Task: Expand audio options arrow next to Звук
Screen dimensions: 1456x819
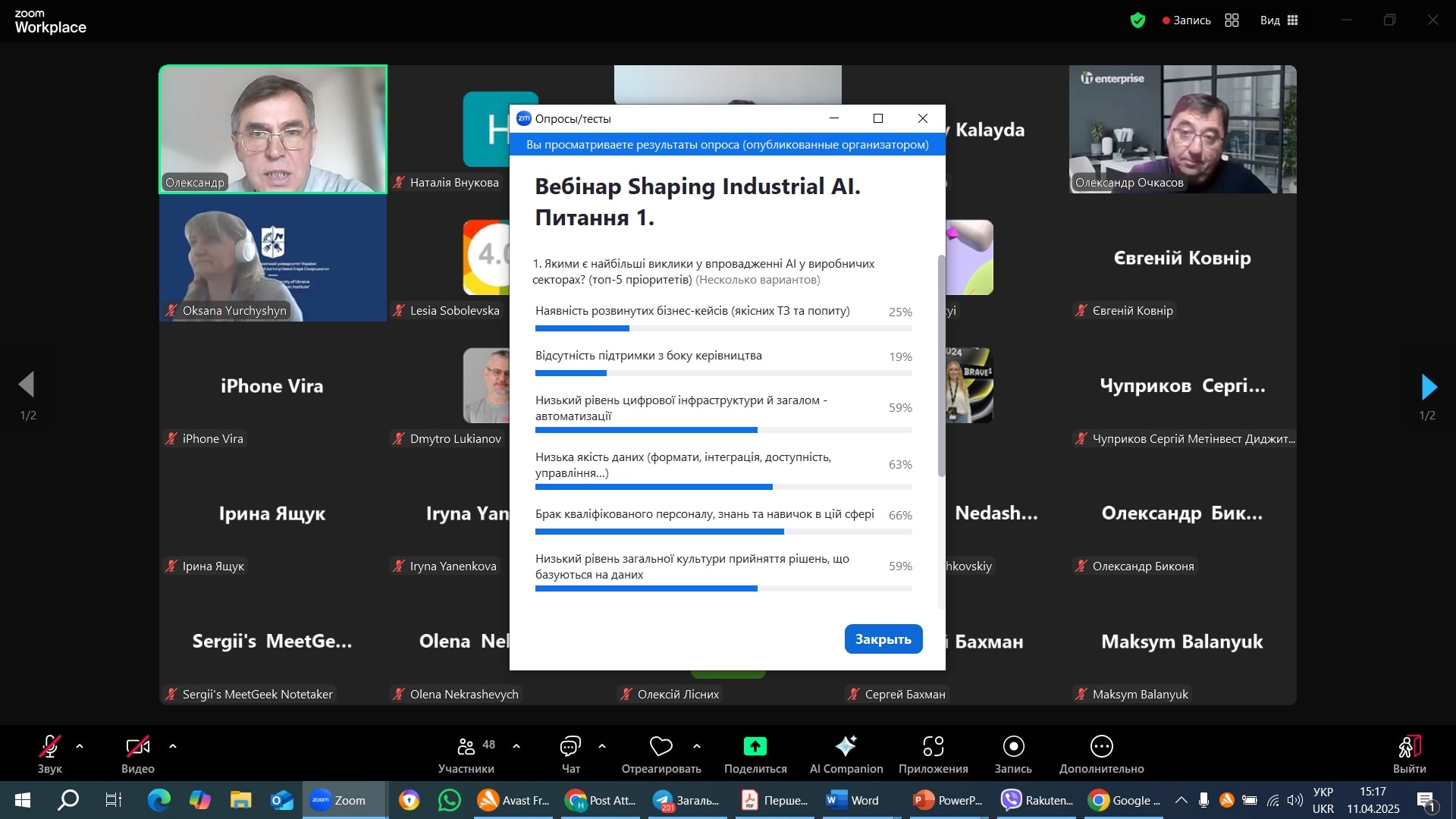Action: 80,747
